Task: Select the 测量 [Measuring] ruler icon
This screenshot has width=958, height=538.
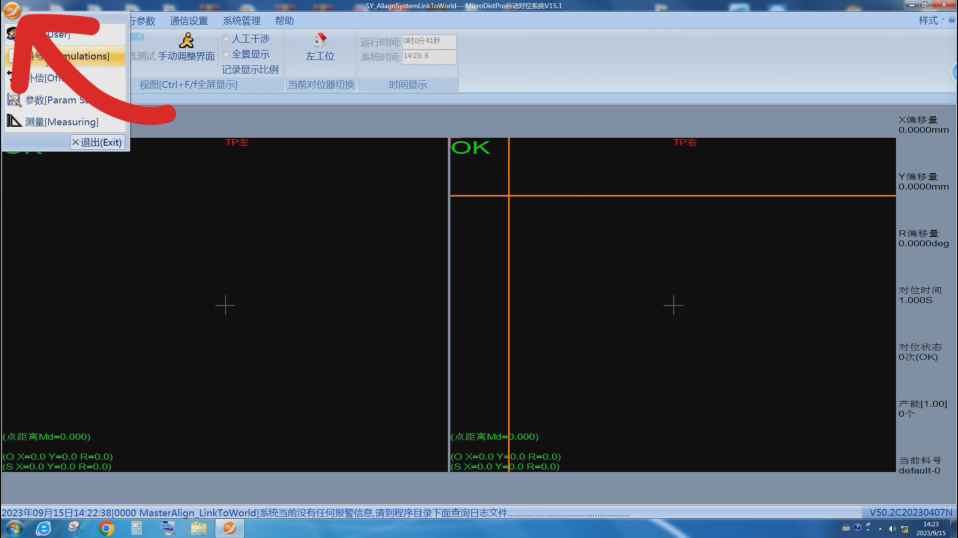Action: [x=14, y=122]
